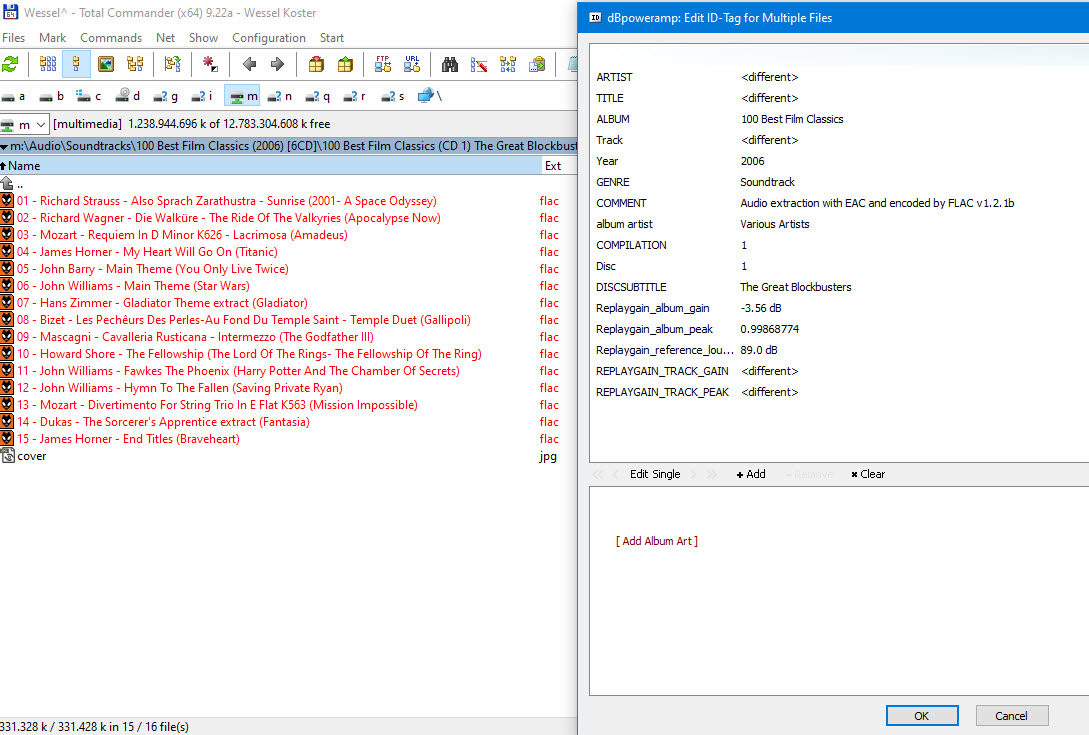Click the green Refresh (reread source) toolbar icon
This screenshot has height=735, width=1089.
coord(10,65)
